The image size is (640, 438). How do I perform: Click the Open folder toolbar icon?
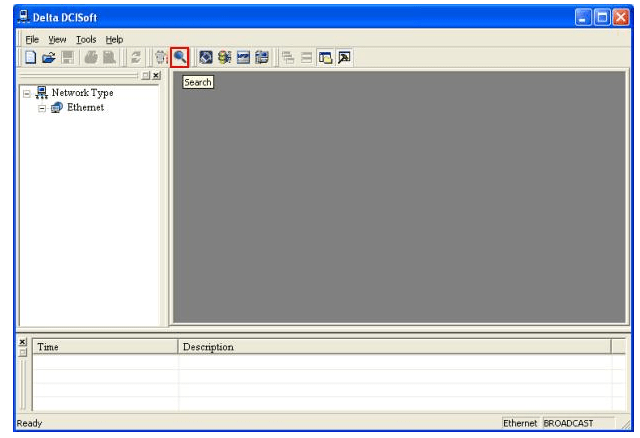[x=50, y=58]
